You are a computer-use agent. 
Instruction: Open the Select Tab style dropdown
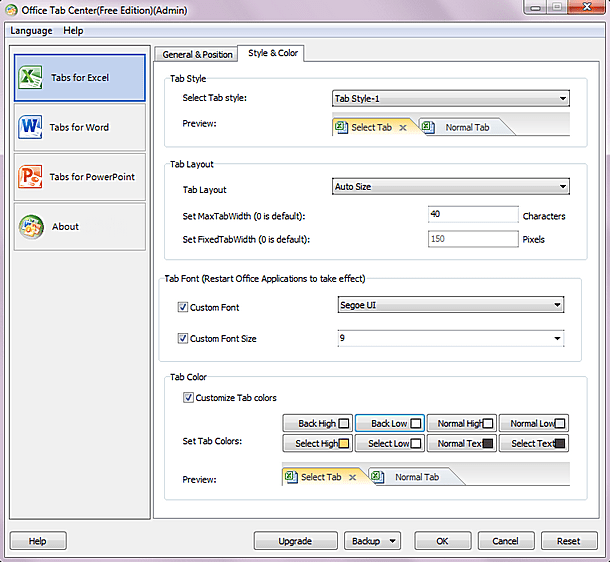[x=450, y=98]
